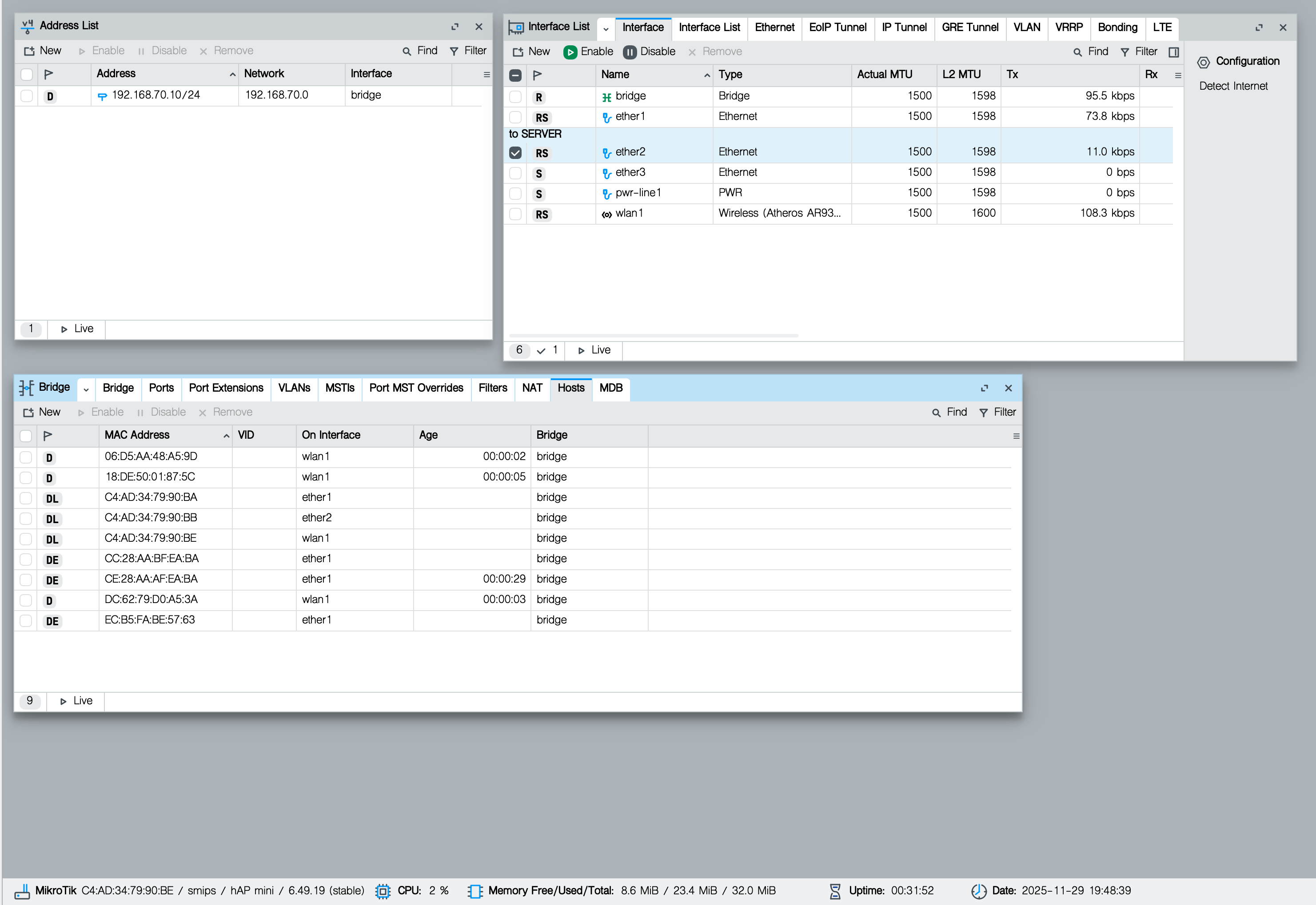Check the 192.168.70.10/24 address row checkbox
Image resolution: width=1316 pixels, height=905 pixels.
(26, 95)
